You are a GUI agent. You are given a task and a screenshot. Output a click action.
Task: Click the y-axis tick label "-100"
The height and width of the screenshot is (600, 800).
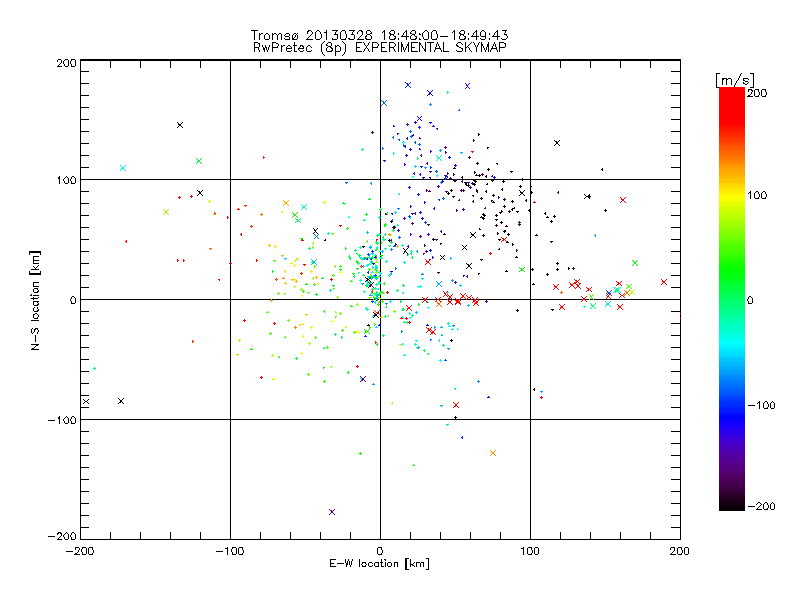coord(62,420)
